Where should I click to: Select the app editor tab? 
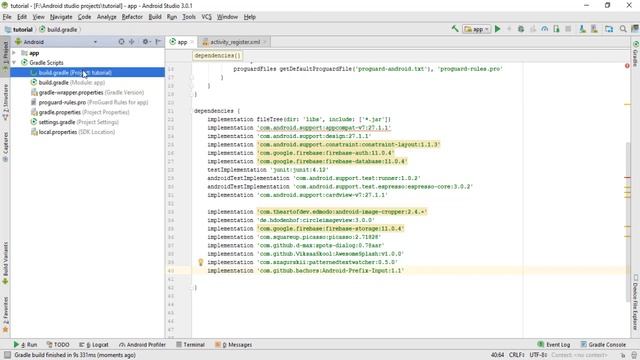click(182, 42)
